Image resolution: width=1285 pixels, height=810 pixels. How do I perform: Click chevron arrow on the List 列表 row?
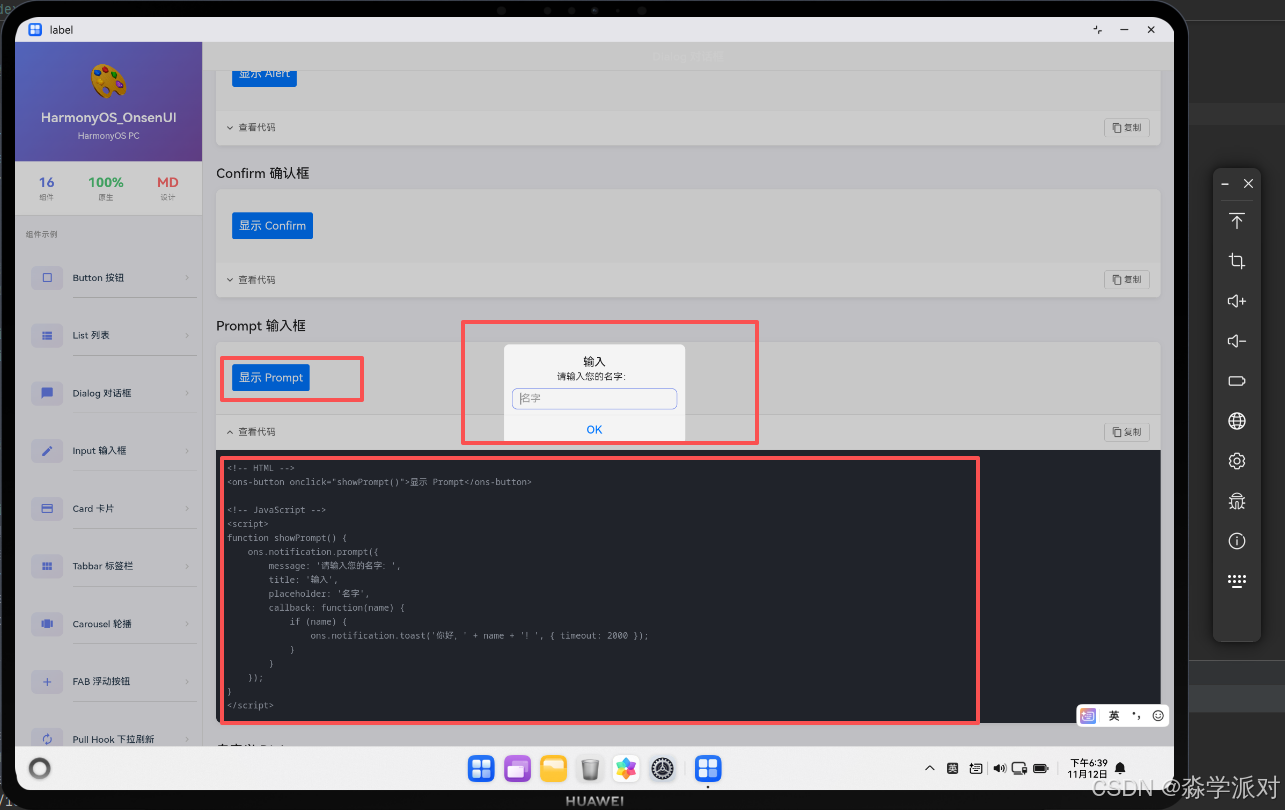(187, 335)
